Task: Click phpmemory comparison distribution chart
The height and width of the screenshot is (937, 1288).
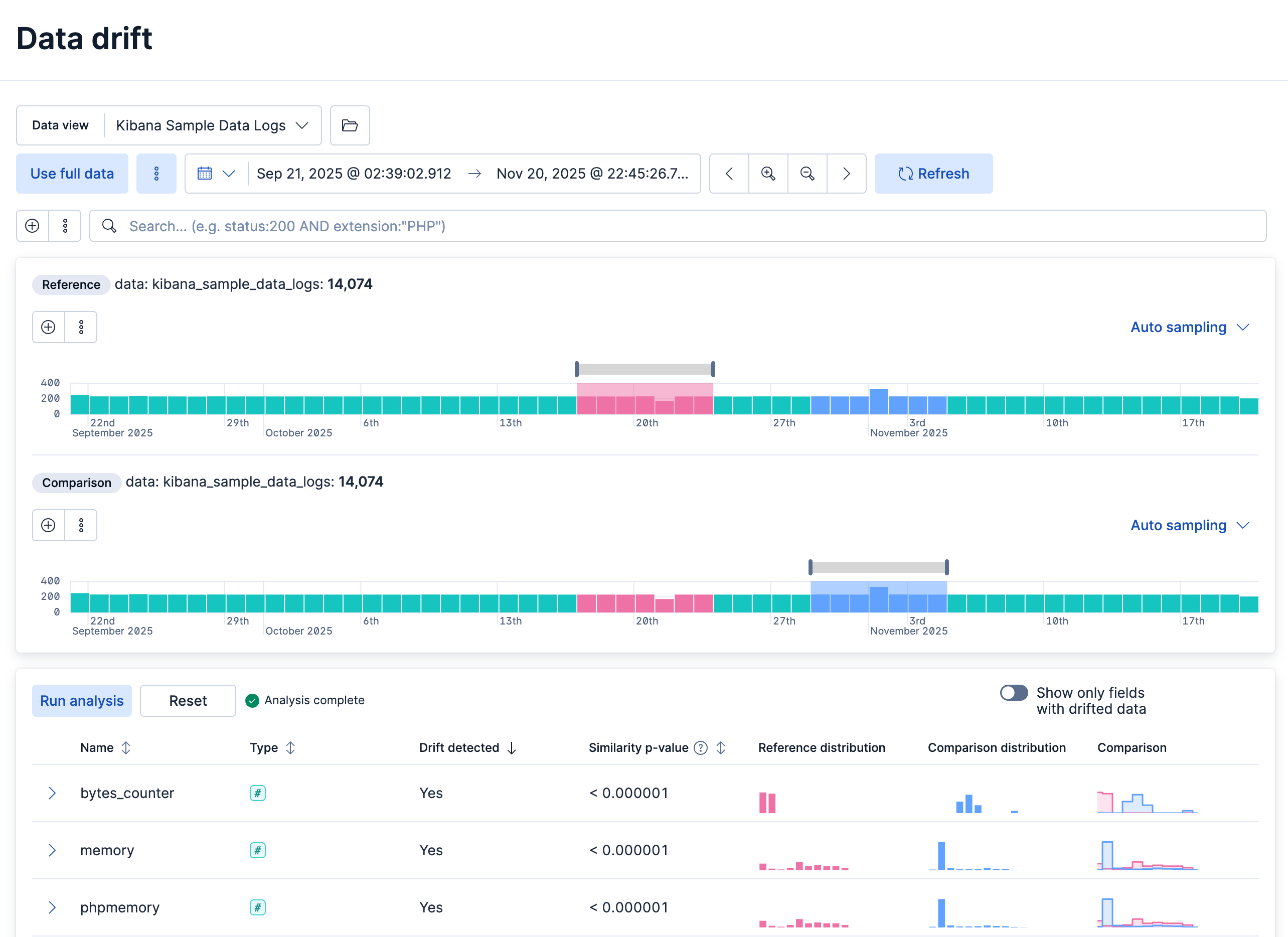Action: [978, 914]
